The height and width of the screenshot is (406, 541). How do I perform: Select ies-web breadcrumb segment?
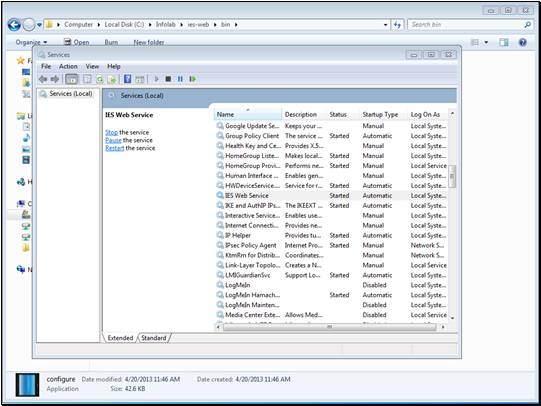[x=198, y=24]
